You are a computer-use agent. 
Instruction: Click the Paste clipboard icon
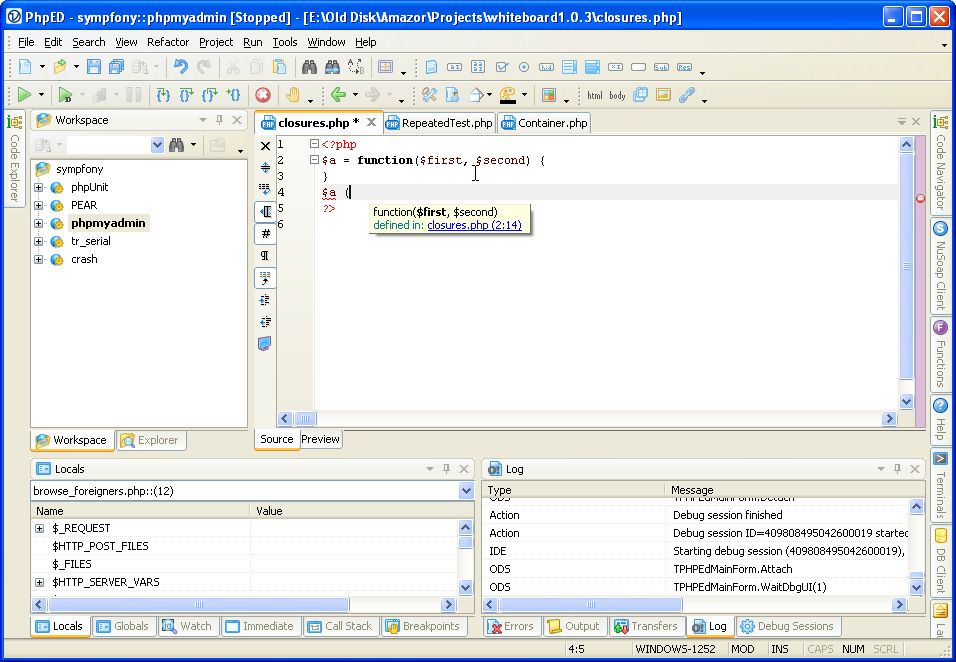279,66
